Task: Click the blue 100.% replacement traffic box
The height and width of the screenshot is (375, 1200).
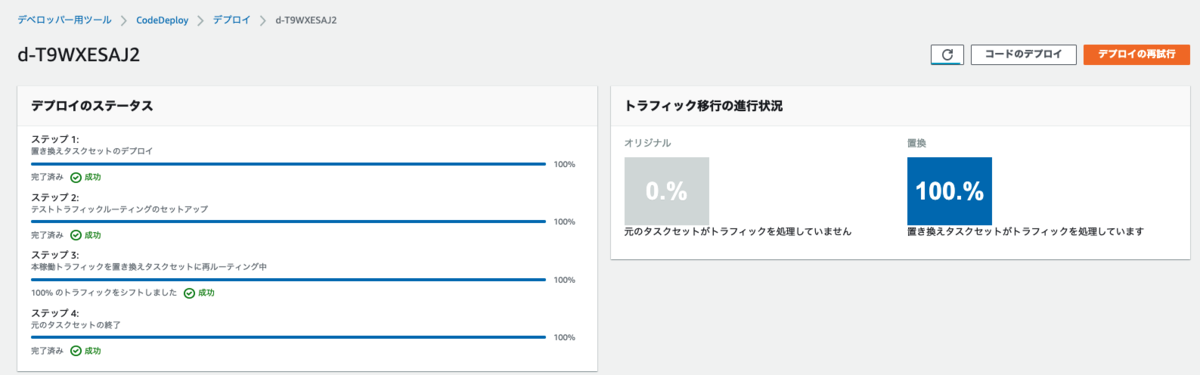Action: coord(949,190)
